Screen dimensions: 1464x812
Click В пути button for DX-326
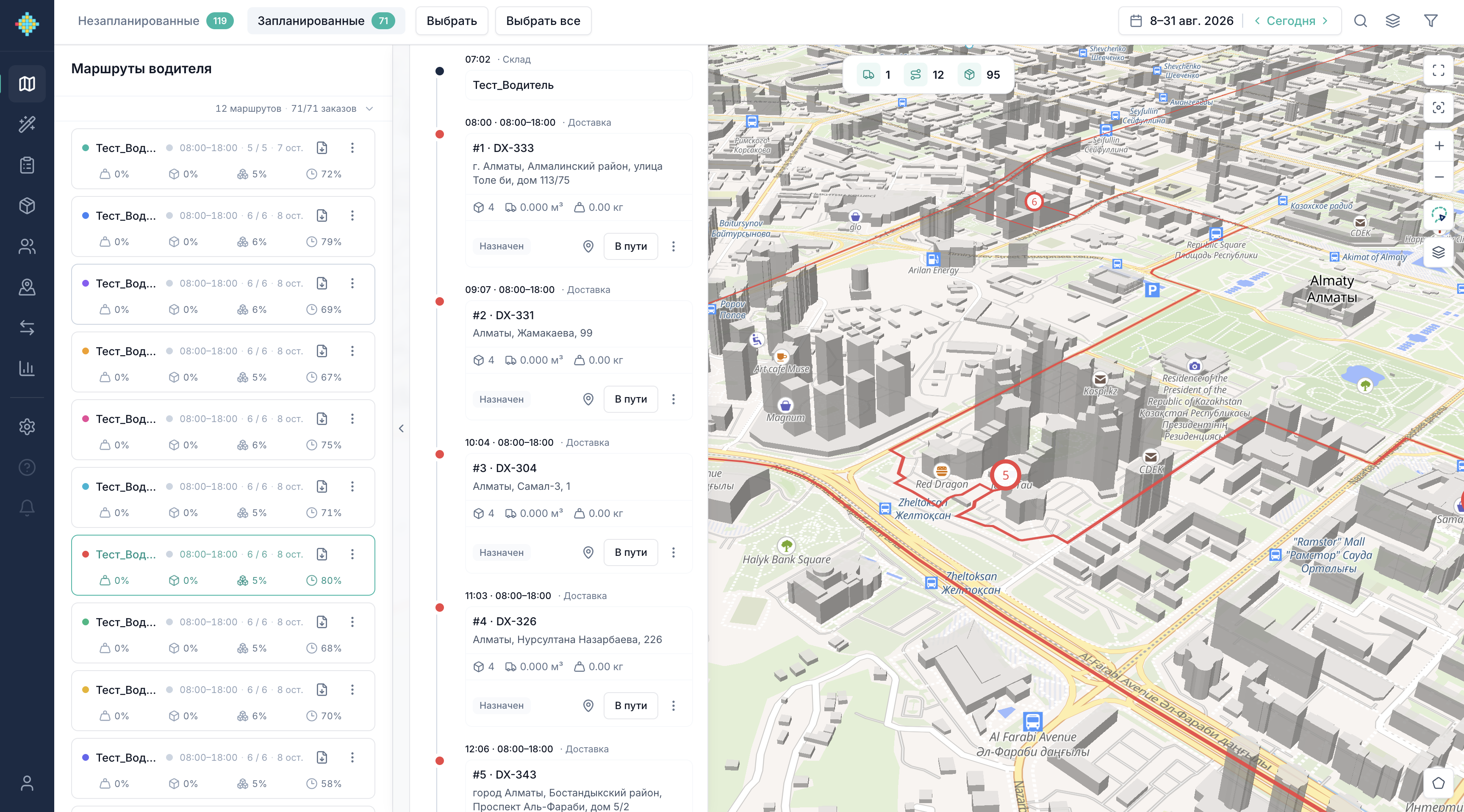[x=631, y=705]
